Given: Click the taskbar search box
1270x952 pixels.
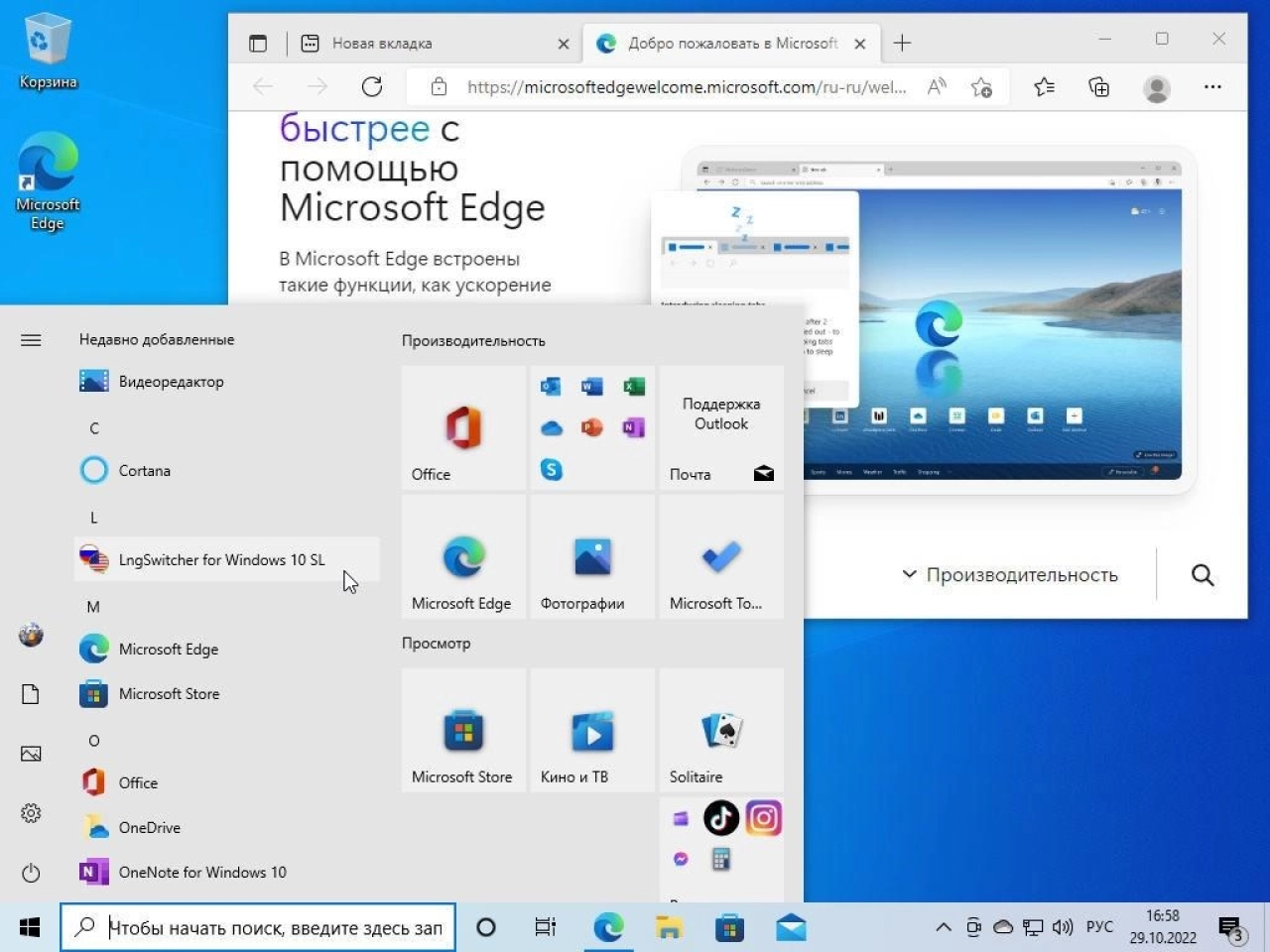Looking at the screenshot, I should coord(258,927).
